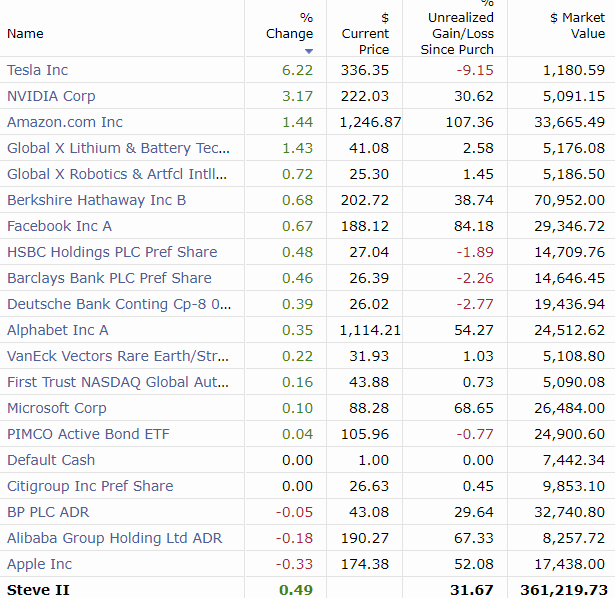
Task: Select Barclays' -2.26 unrealized loss
Action: click(x=475, y=278)
